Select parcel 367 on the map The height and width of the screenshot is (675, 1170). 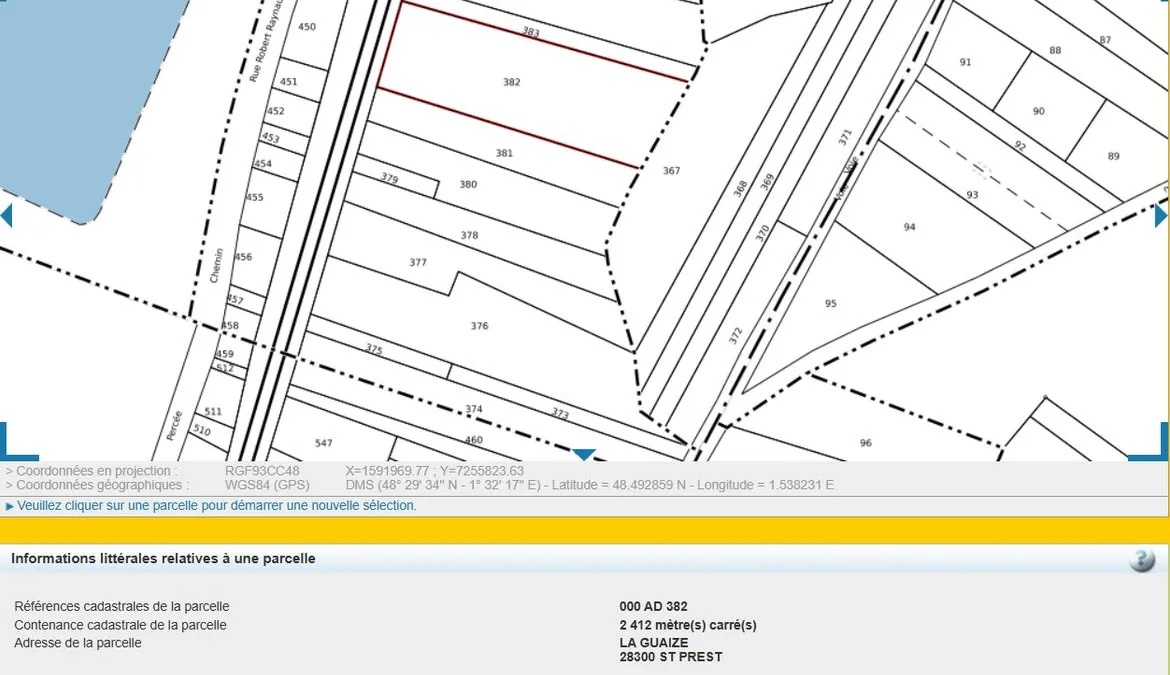coord(672,171)
